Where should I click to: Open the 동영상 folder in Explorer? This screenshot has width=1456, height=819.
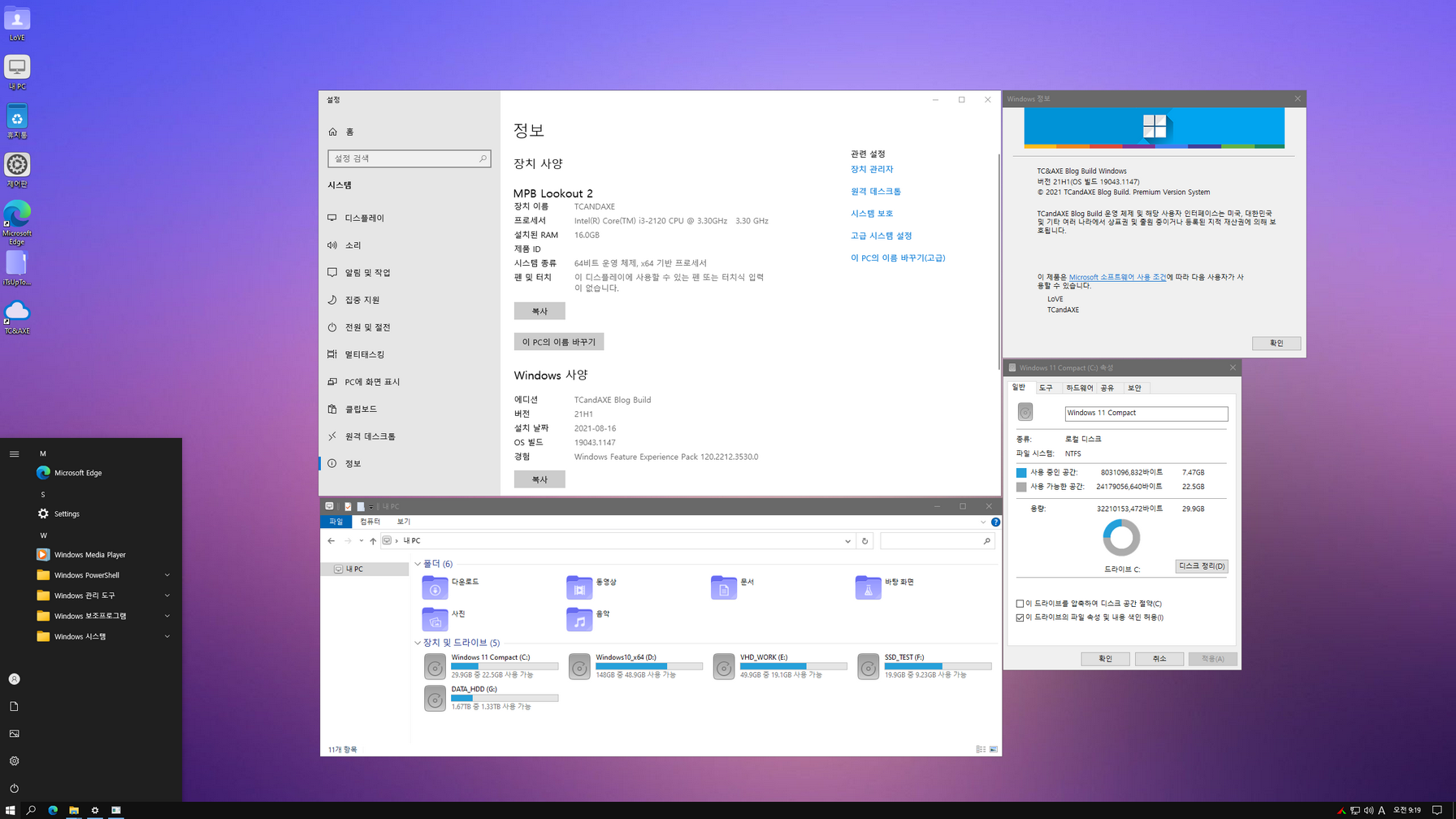point(592,587)
